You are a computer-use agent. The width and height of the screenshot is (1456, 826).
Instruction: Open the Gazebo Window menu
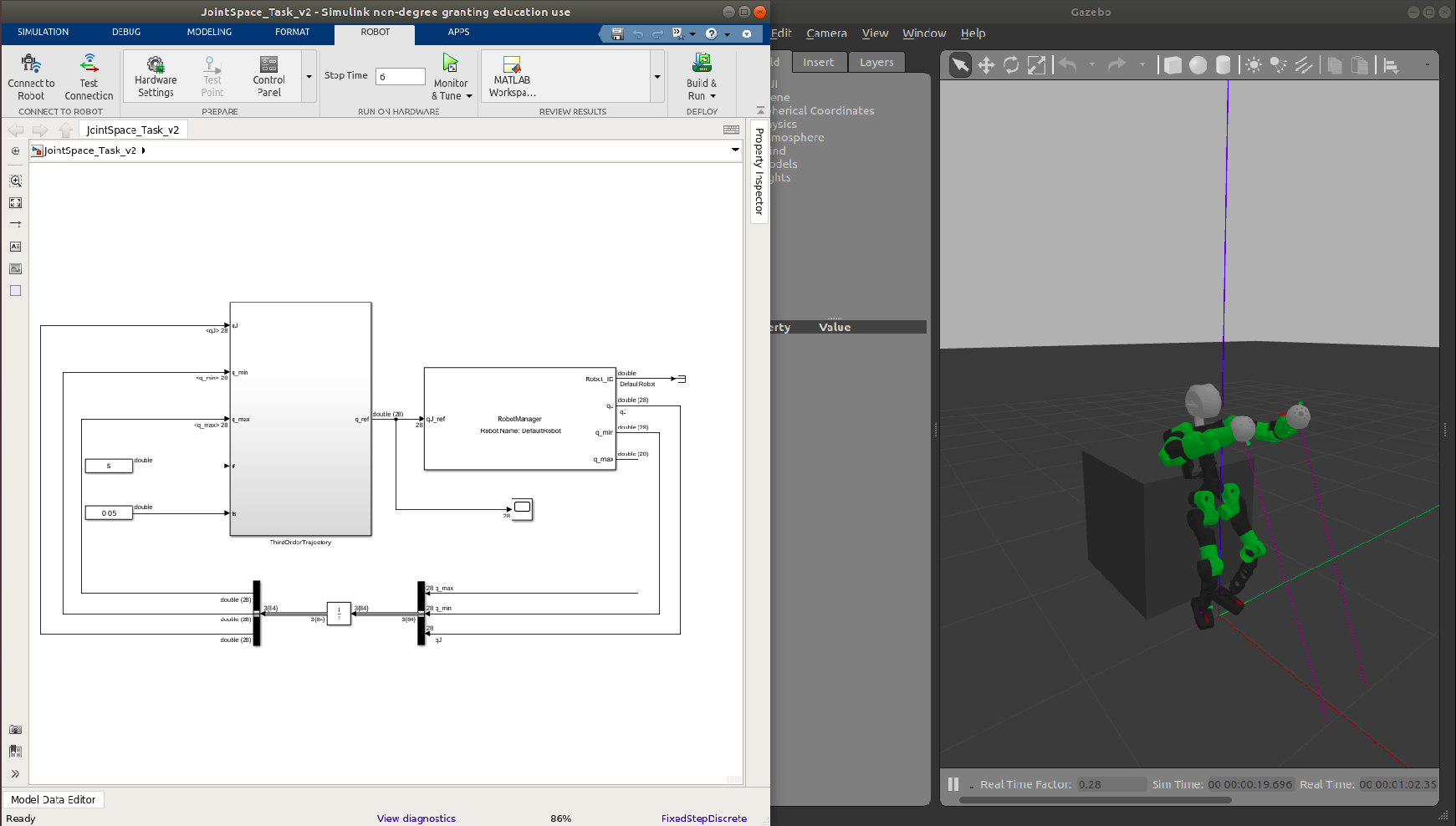coord(924,33)
